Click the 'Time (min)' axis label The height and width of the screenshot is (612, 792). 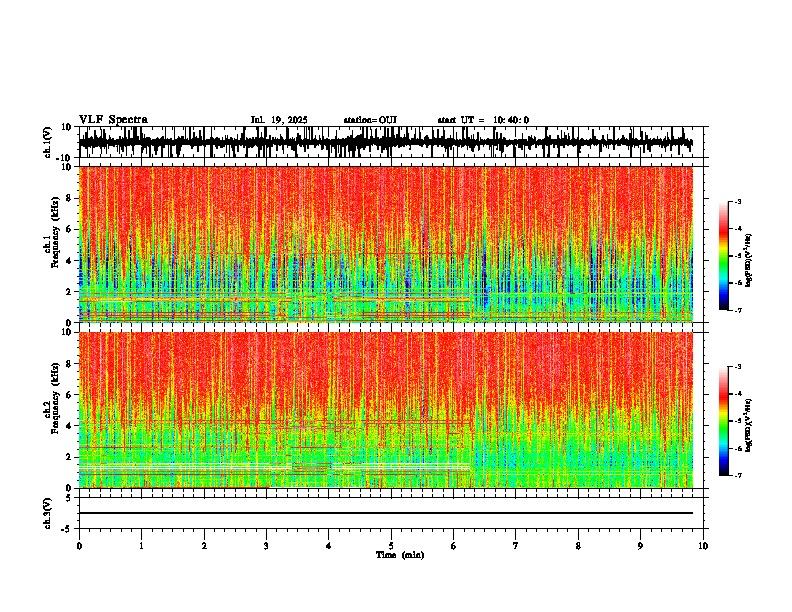[400, 555]
